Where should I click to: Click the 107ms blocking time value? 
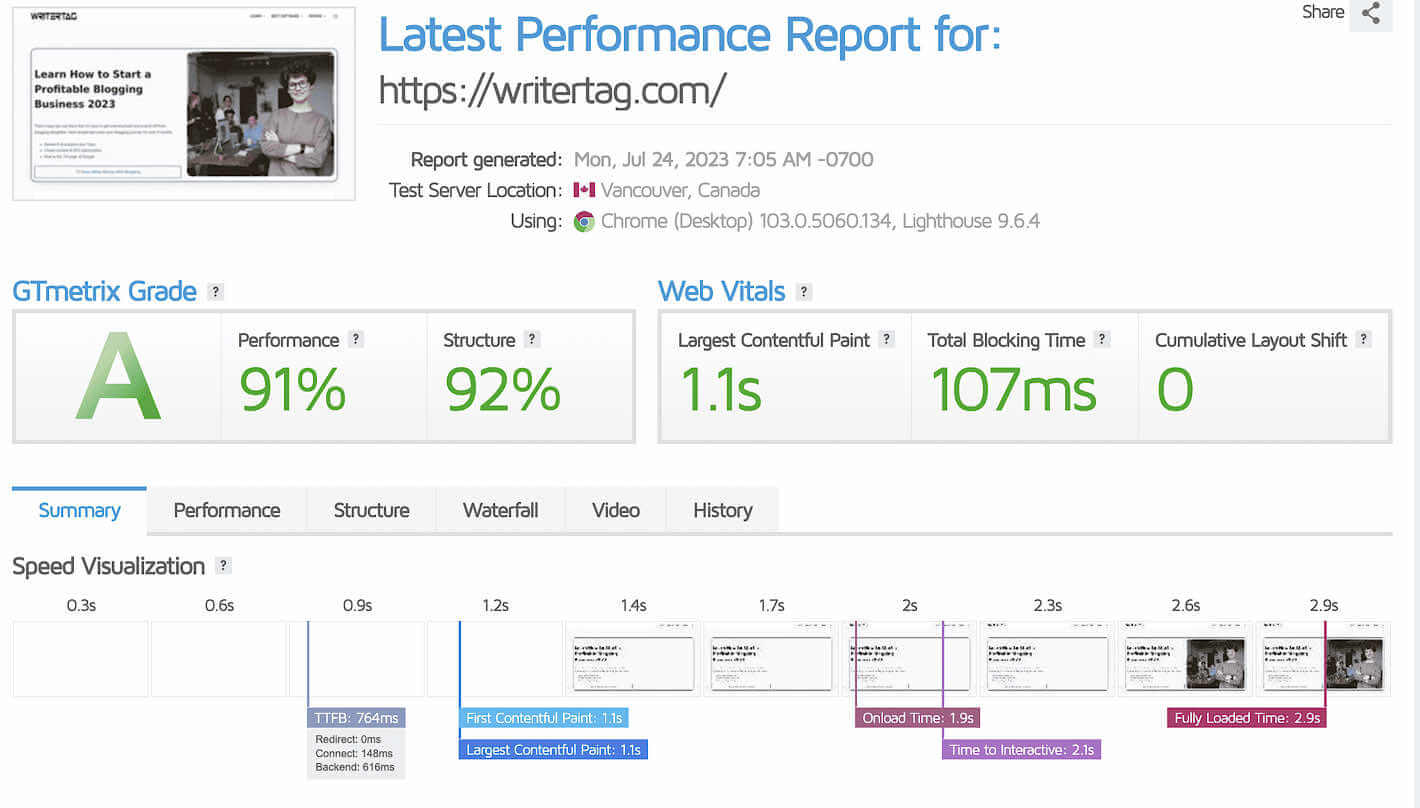(1014, 389)
